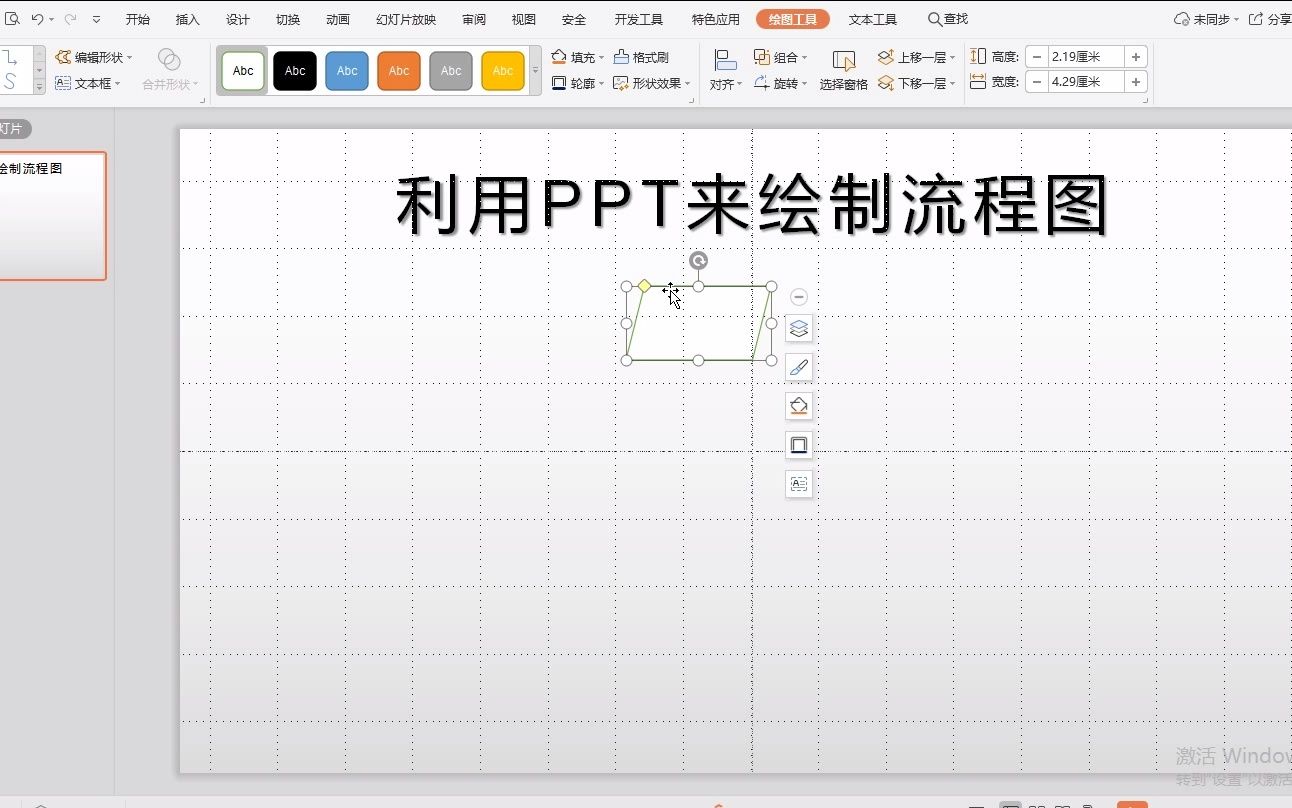Open the 开发工具 tab
The height and width of the screenshot is (808, 1292).
638,19
